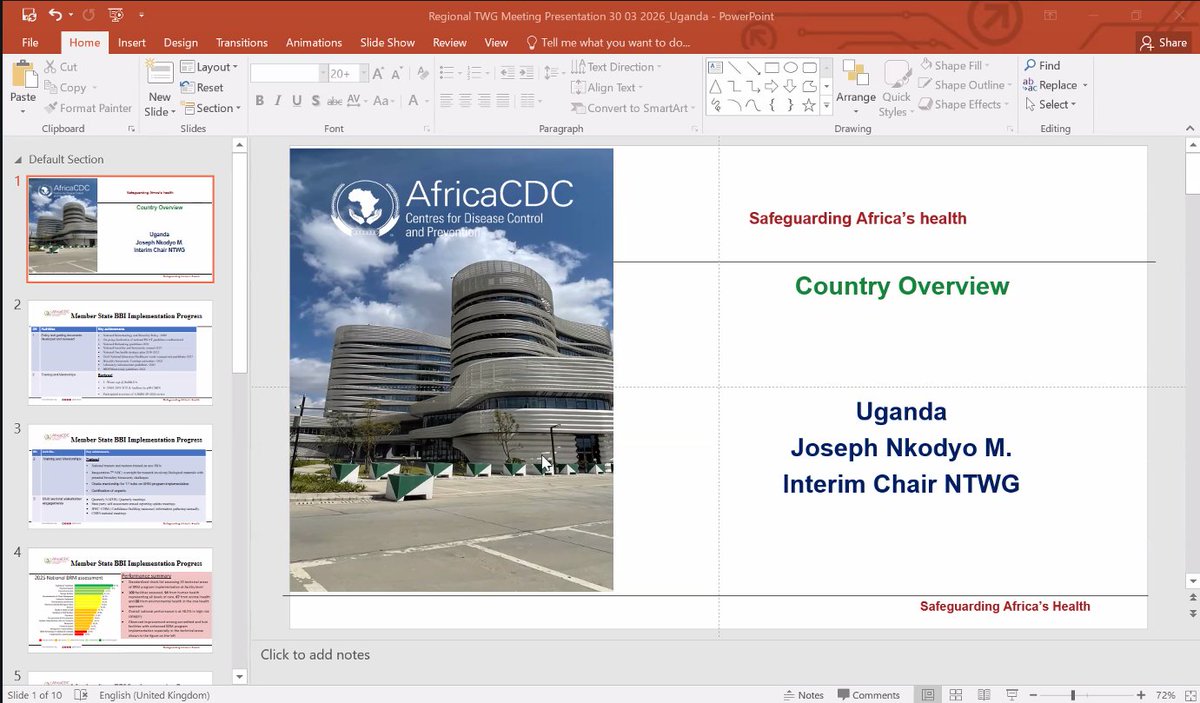The width and height of the screenshot is (1200, 703).
Task: Switch to the Slide Show tab
Action: point(388,43)
